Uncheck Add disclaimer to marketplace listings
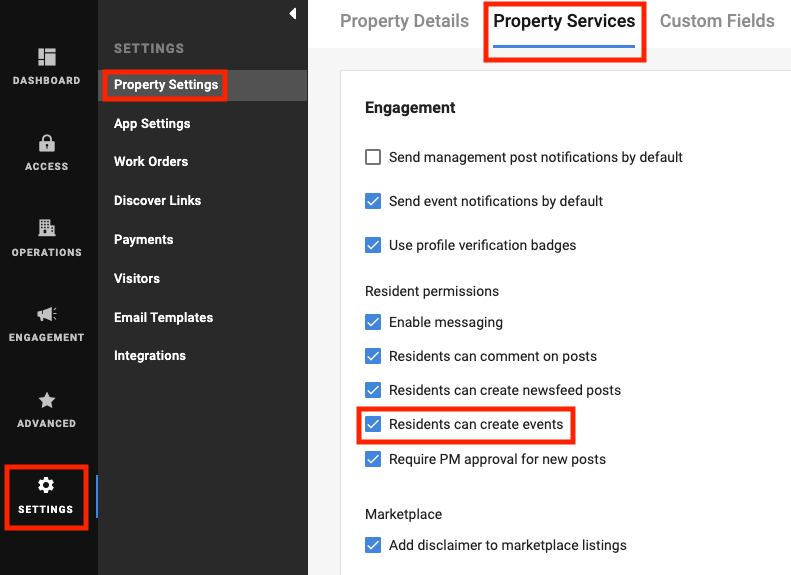791x575 pixels. click(x=373, y=545)
